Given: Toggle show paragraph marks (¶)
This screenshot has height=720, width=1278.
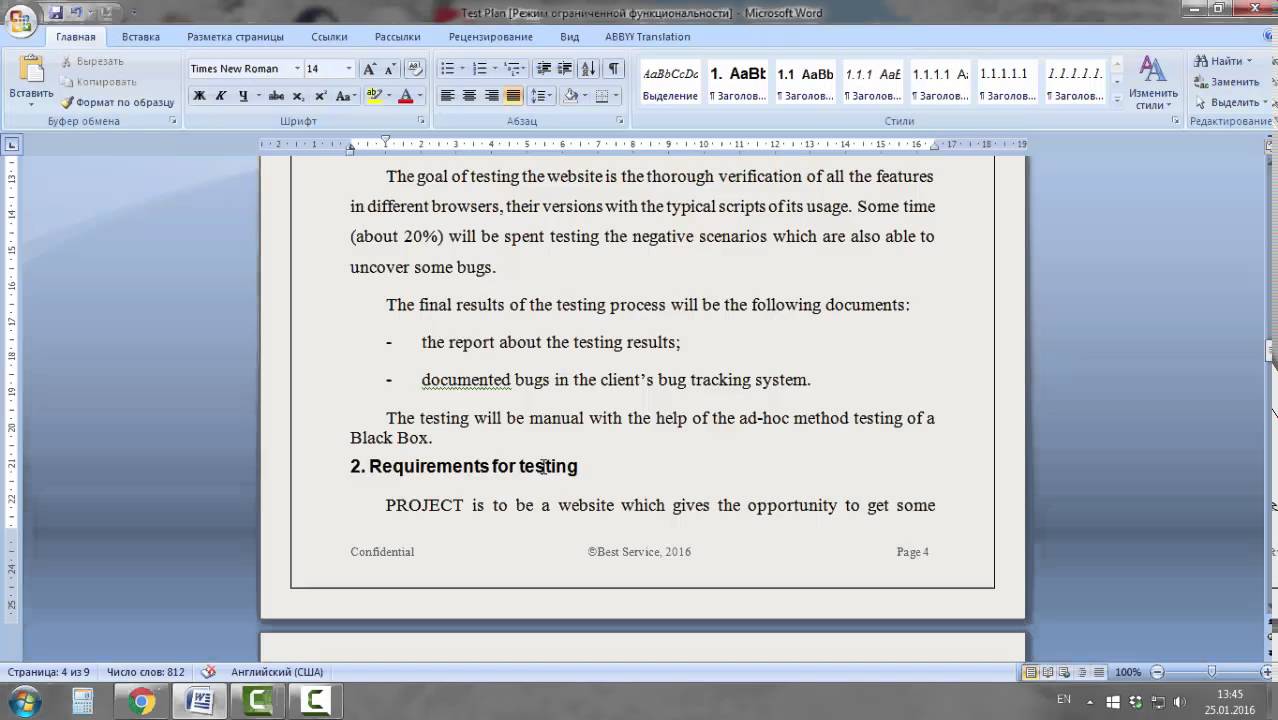Looking at the screenshot, I should pyautogui.click(x=613, y=69).
